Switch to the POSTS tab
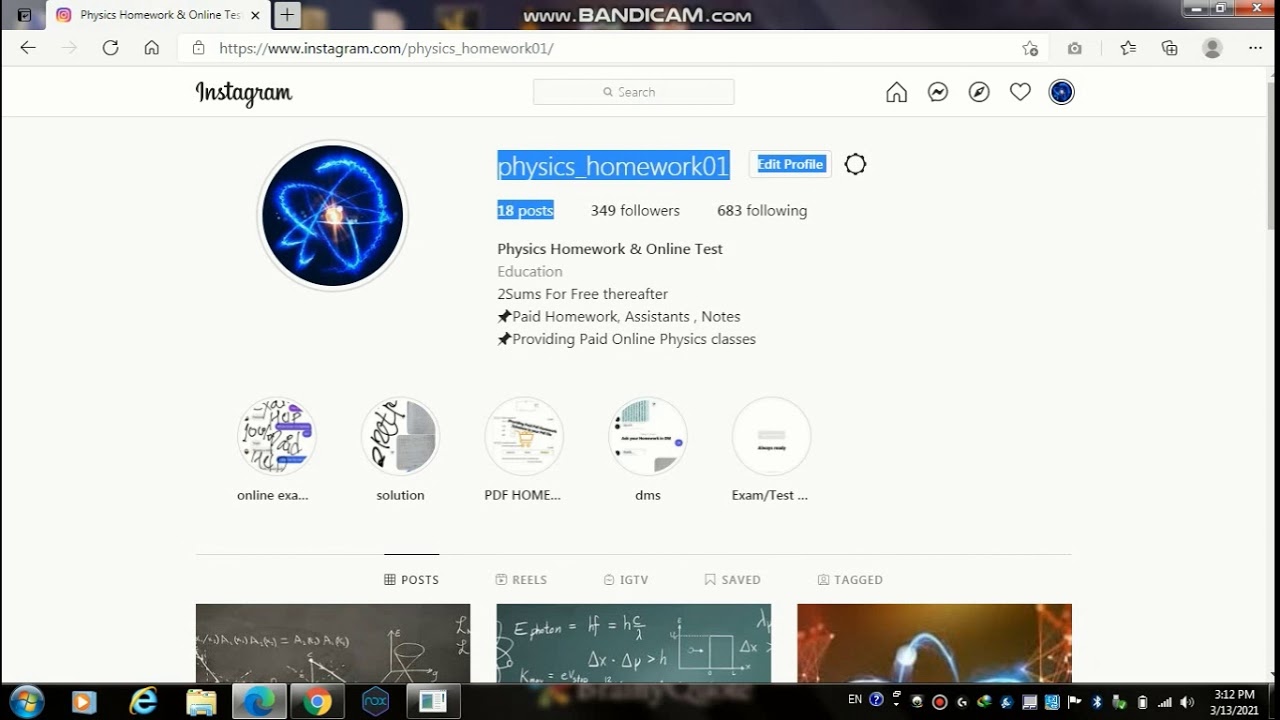 point(412,580)
